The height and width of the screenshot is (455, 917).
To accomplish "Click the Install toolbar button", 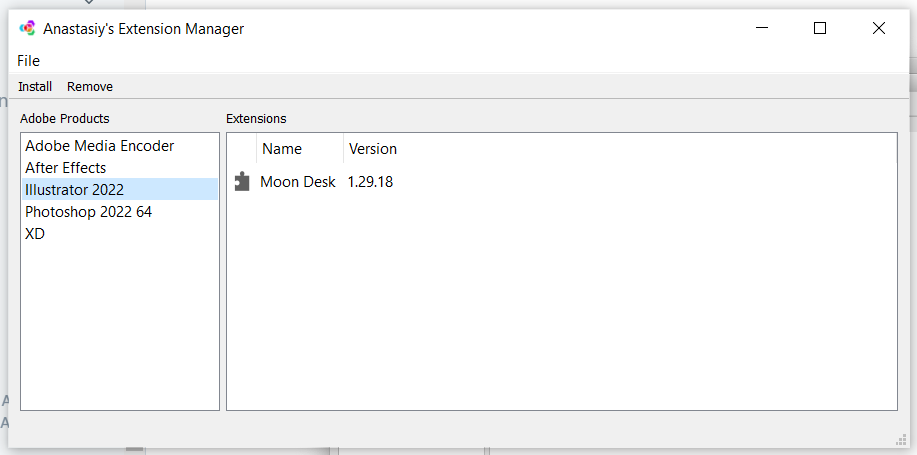I will (35, 87).
